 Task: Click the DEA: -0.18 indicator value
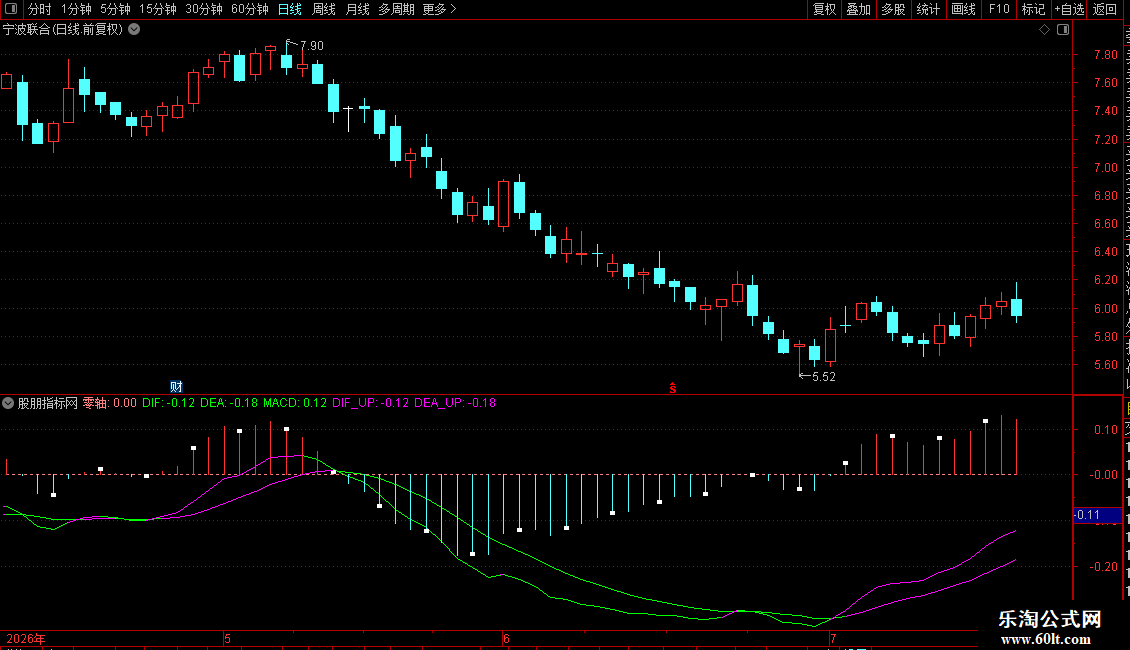click(228, 403)
